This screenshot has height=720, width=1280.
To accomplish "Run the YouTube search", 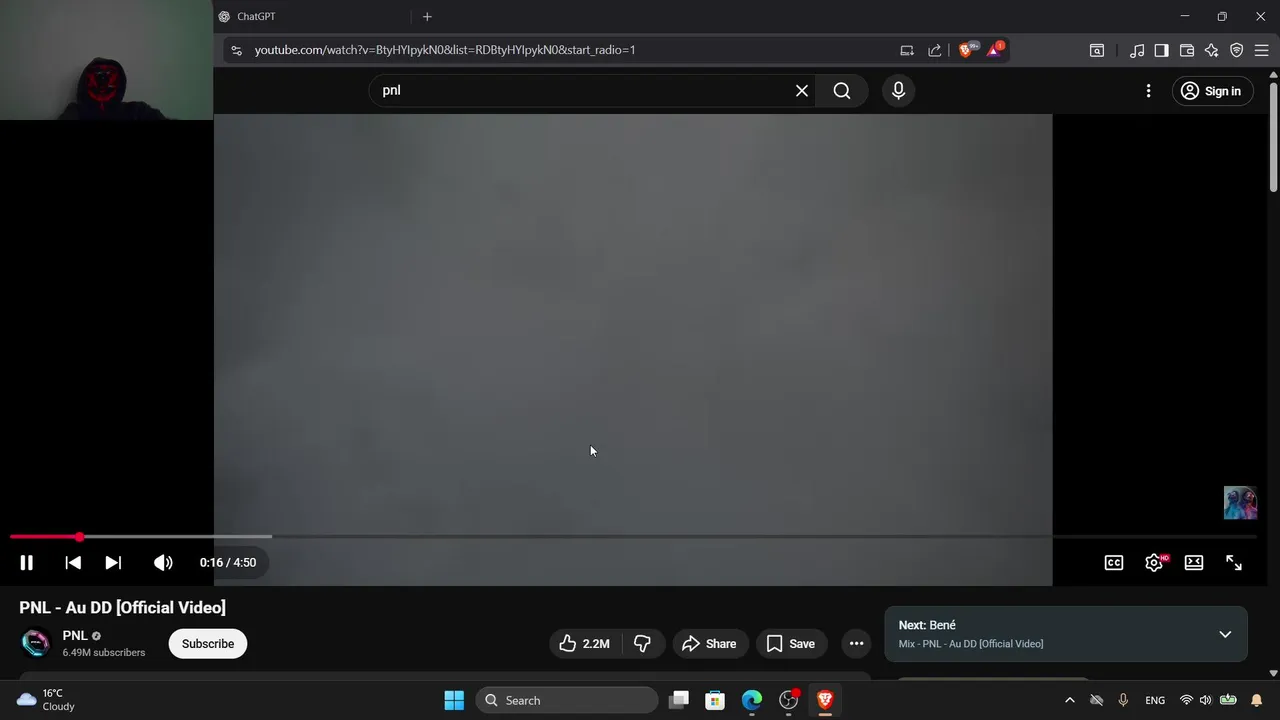I will click(x=842, y=91).
